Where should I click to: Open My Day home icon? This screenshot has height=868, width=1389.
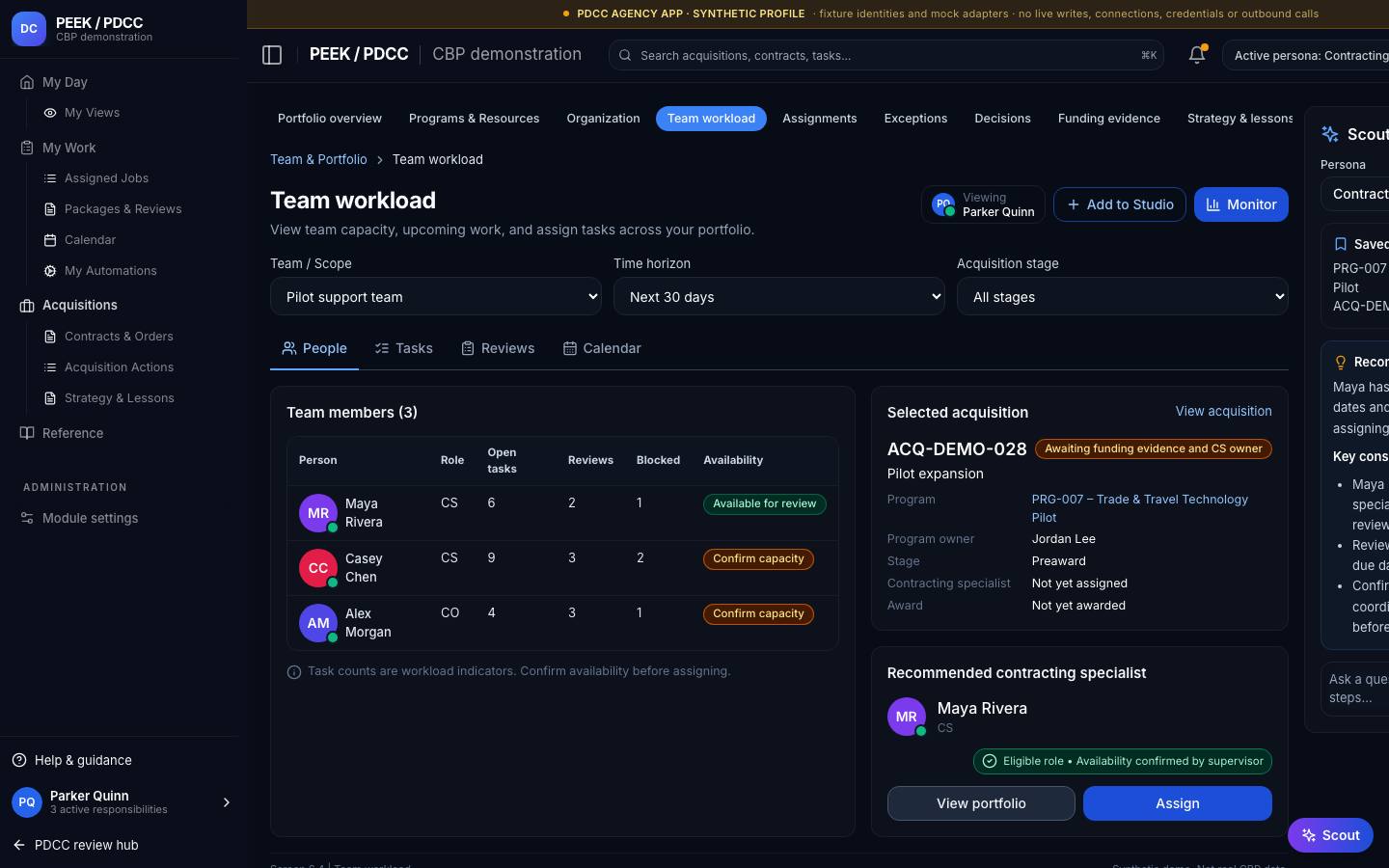click(x=27, y=82)
